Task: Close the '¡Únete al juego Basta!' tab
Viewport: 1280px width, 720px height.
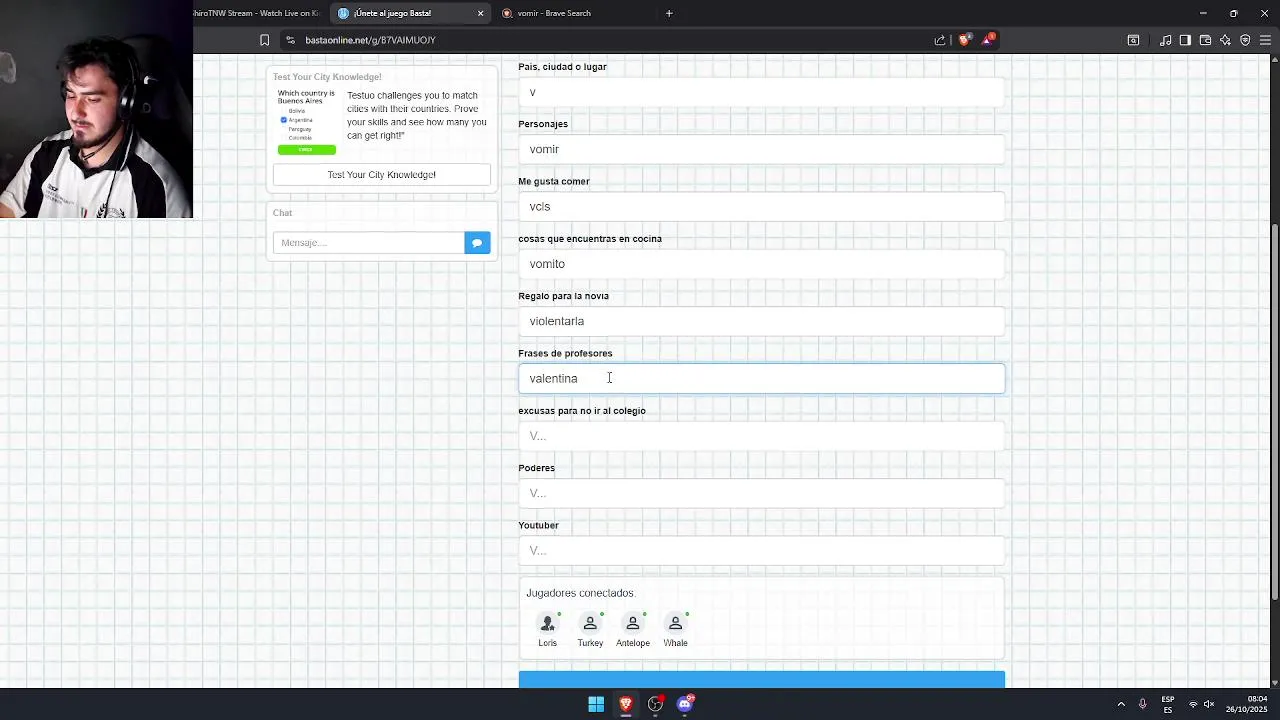Action: 480,13
